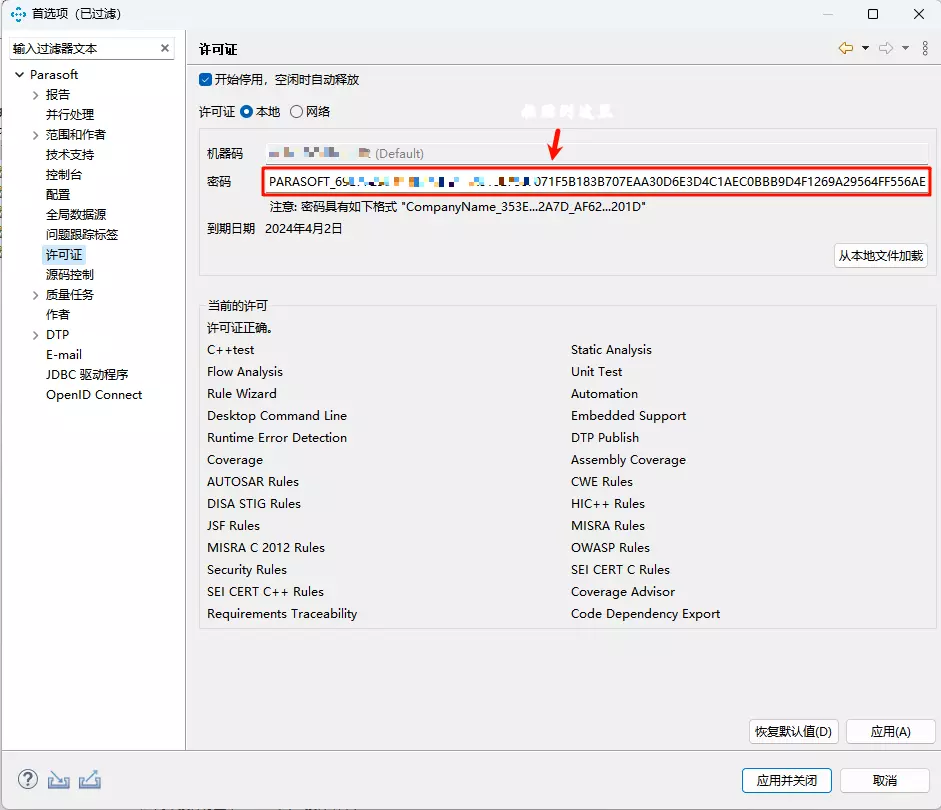Click the 从本地文件加载 button

click(x=880, y=256)
